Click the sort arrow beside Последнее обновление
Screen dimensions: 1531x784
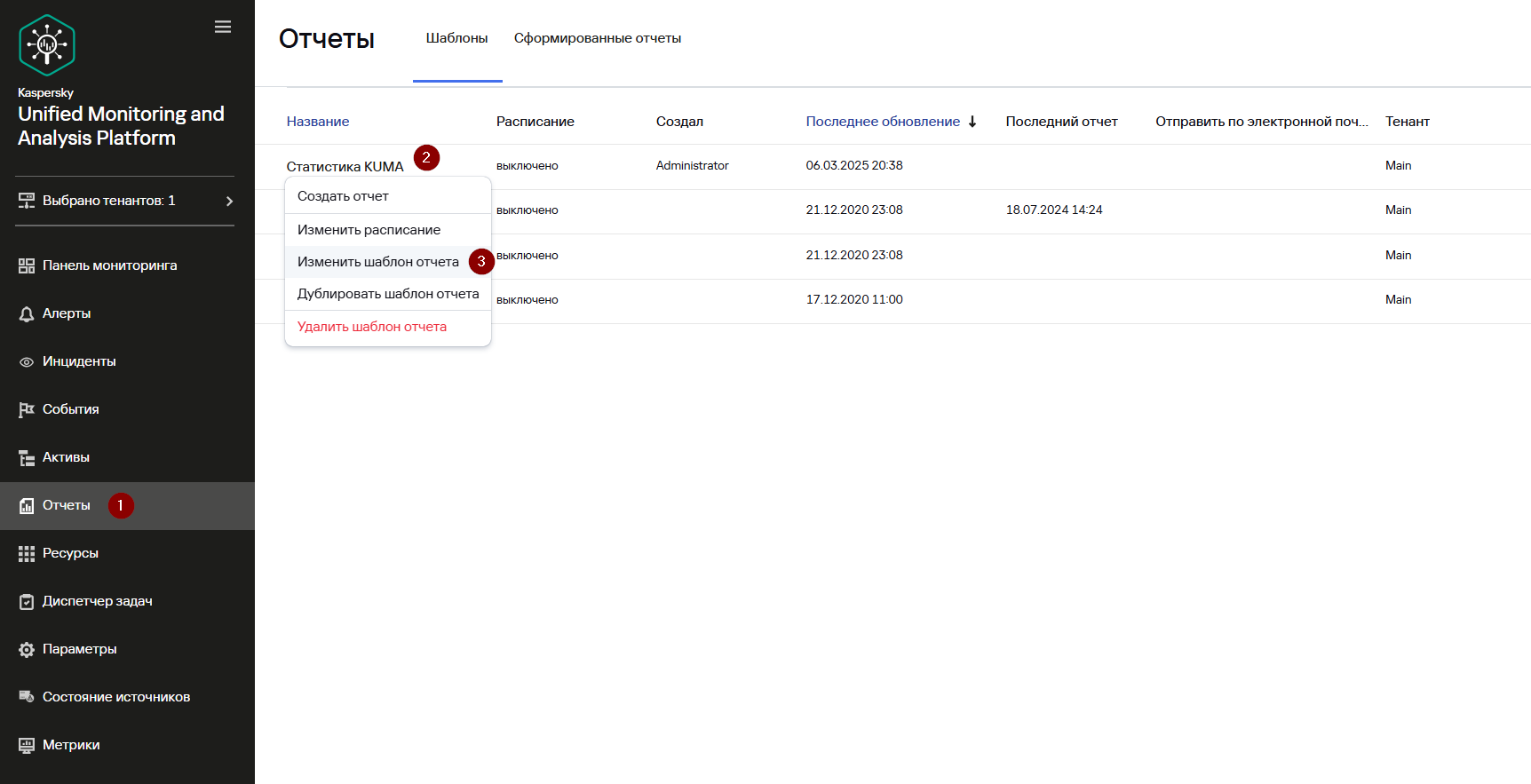(x=972, y=122)
